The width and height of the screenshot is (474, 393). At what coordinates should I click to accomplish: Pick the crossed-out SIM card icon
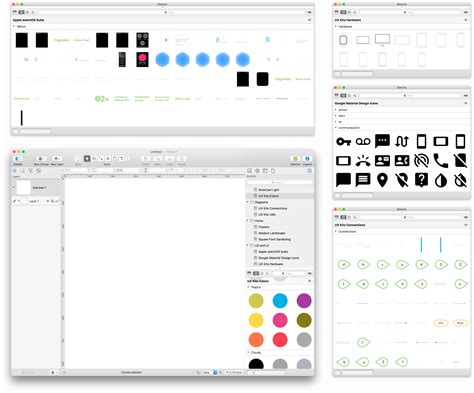460,161
